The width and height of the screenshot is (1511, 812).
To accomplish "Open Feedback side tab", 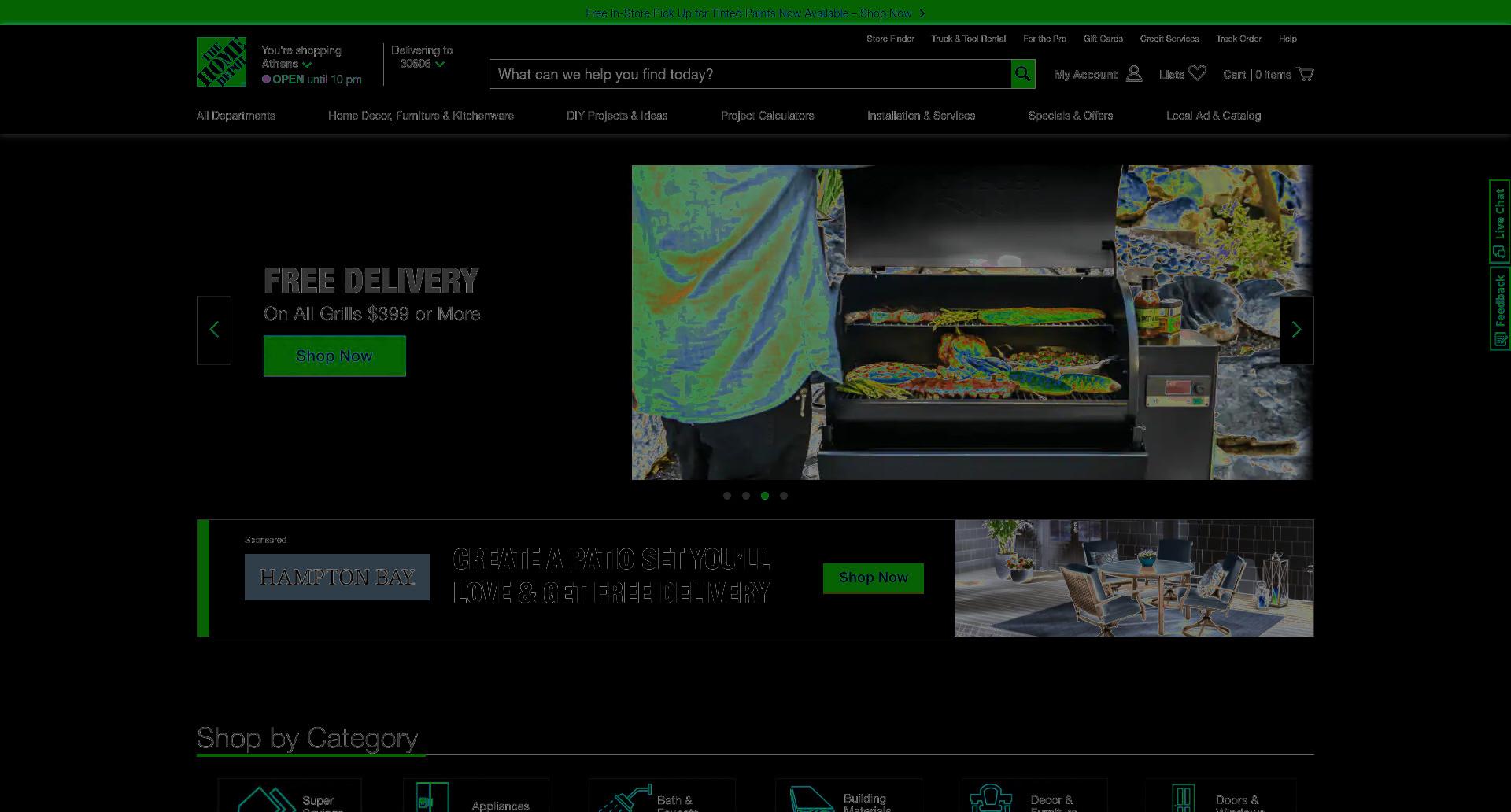I will (1499, 308).
